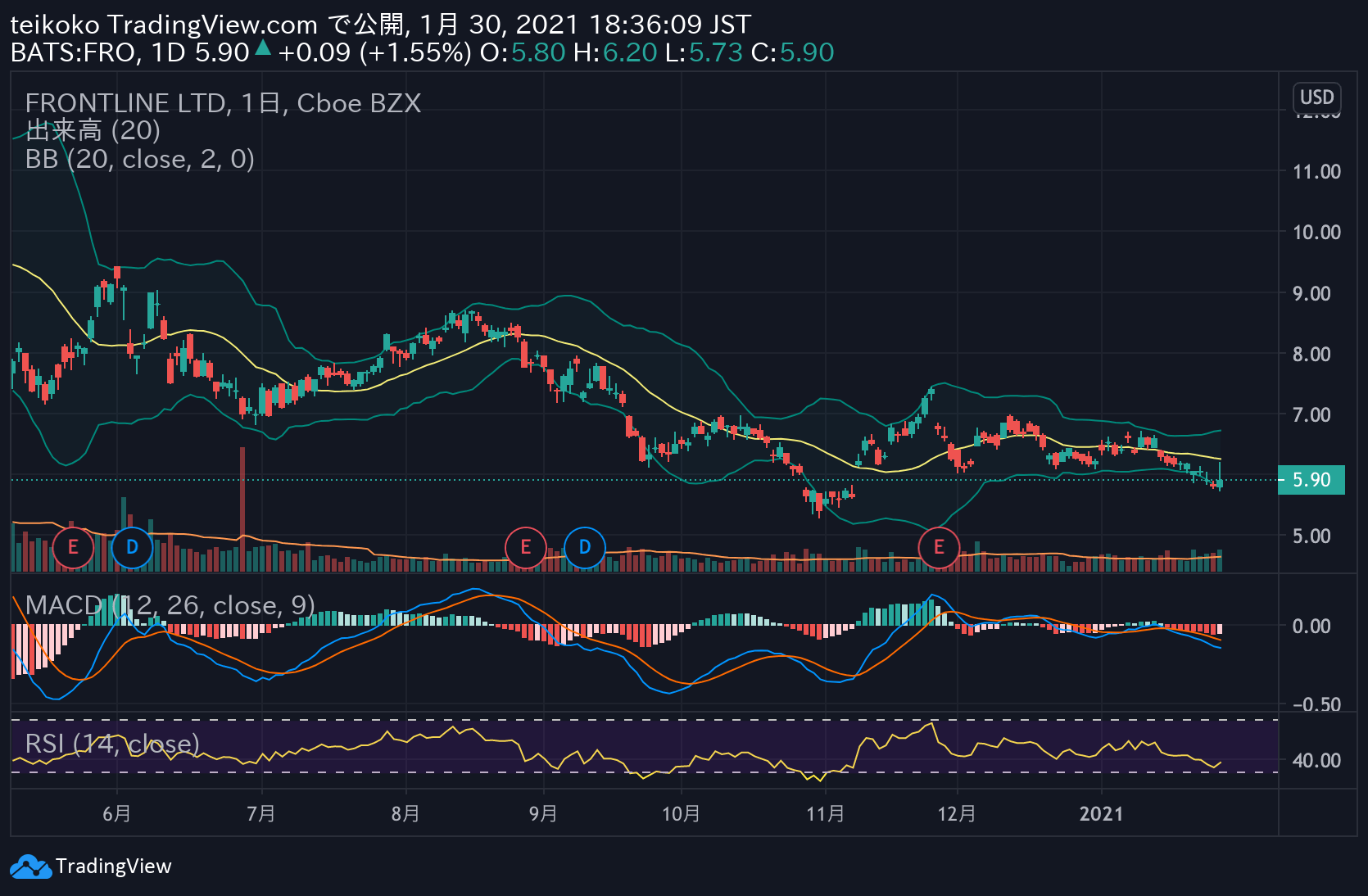Click the USD currency button

[1317, 97]
